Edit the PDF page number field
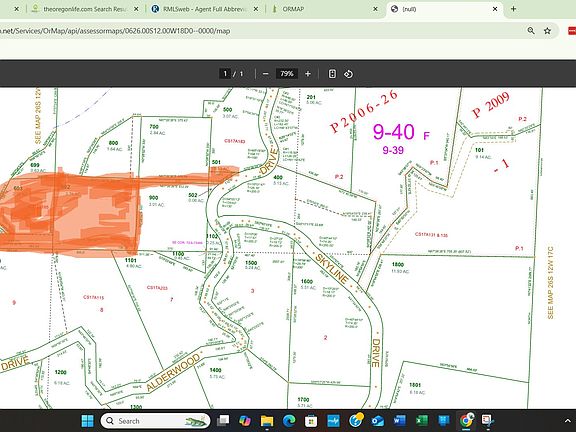This screenshot has width=576, height=432. click(225, 74)
